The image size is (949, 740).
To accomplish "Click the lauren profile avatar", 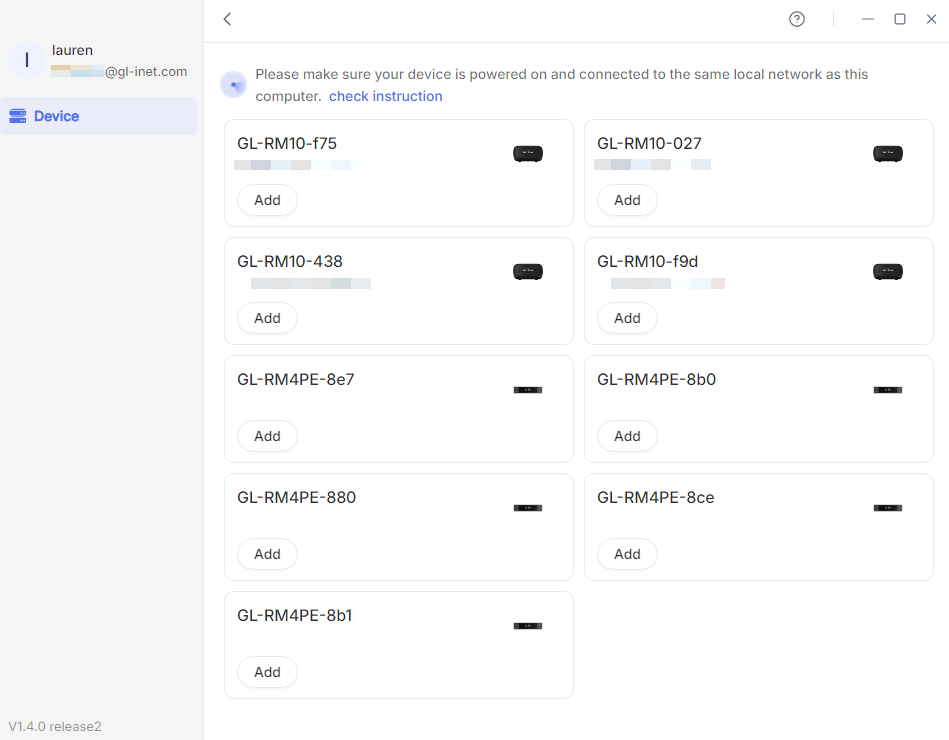I will point(27,60).
